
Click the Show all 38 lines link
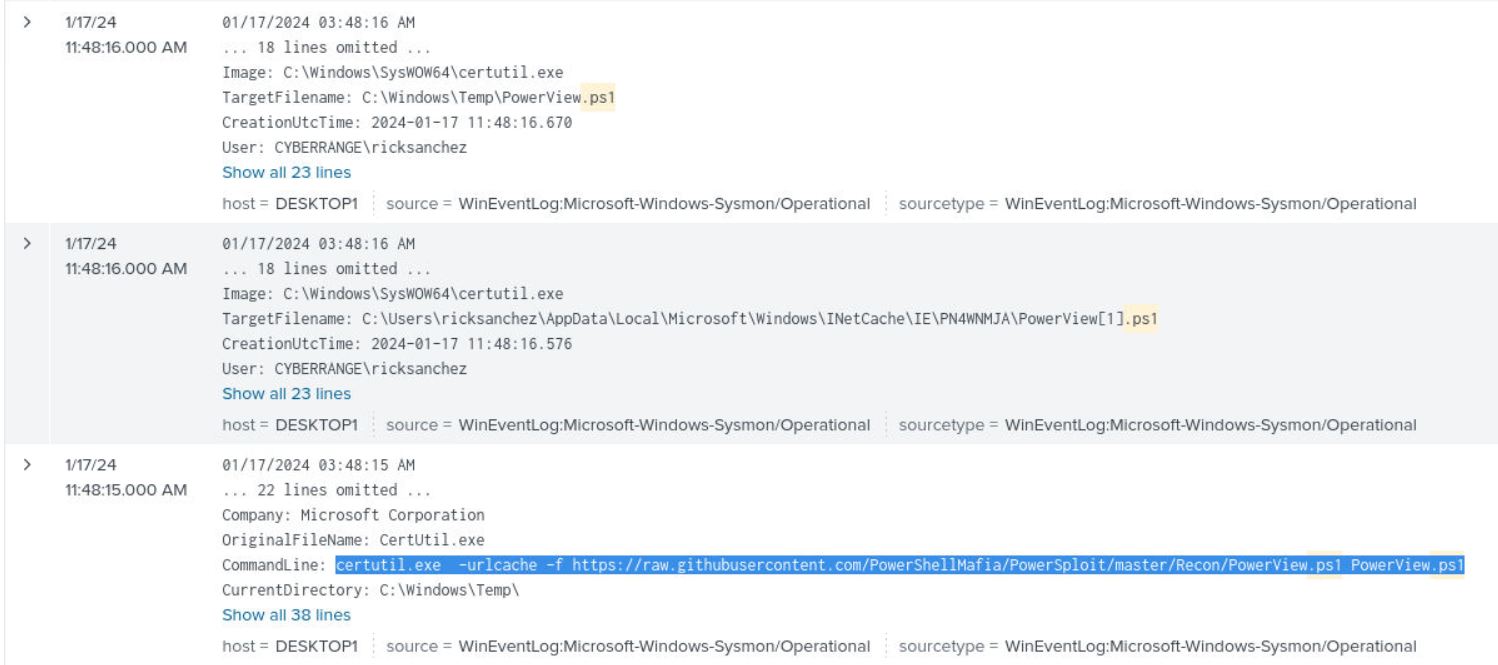click(x=286, y=615)
